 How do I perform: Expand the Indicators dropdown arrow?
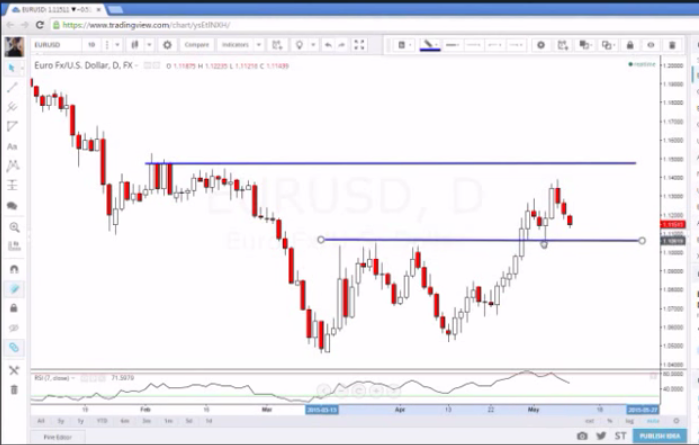258,45
